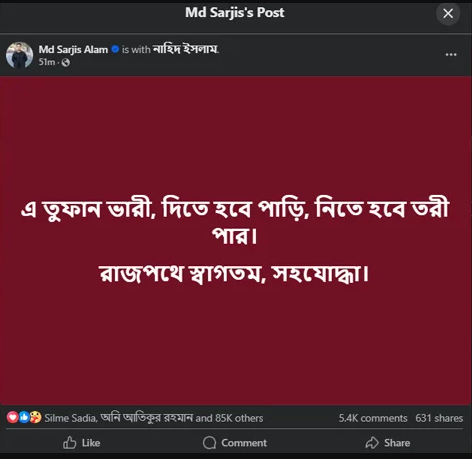
Task: Click the blue thumbs-up reaction icon
Action: pos(24,417)
